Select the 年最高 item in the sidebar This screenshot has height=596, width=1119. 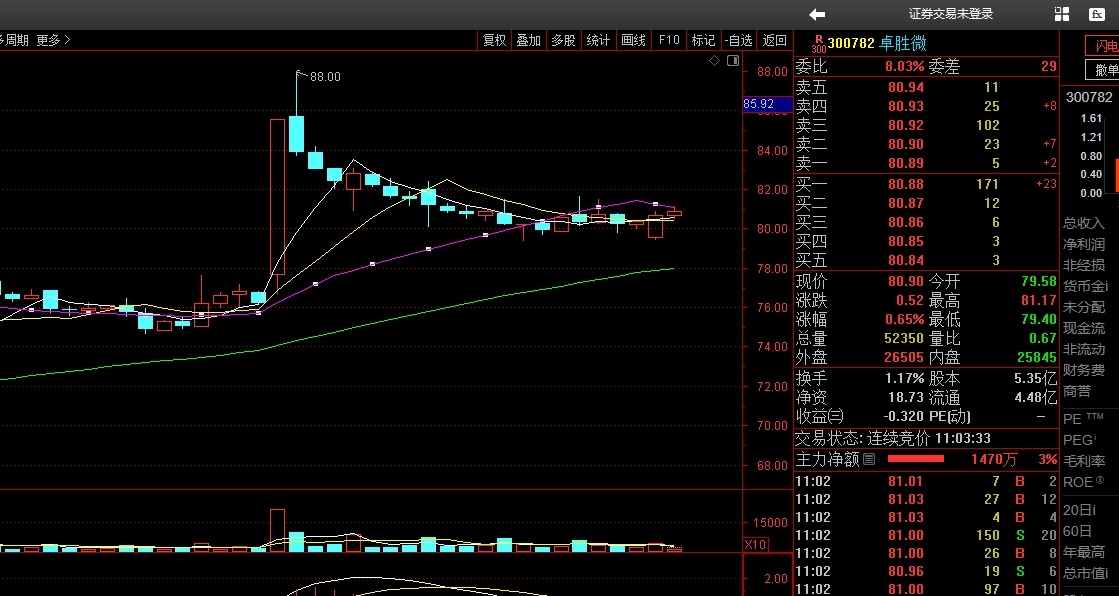tap(1083, 552)
